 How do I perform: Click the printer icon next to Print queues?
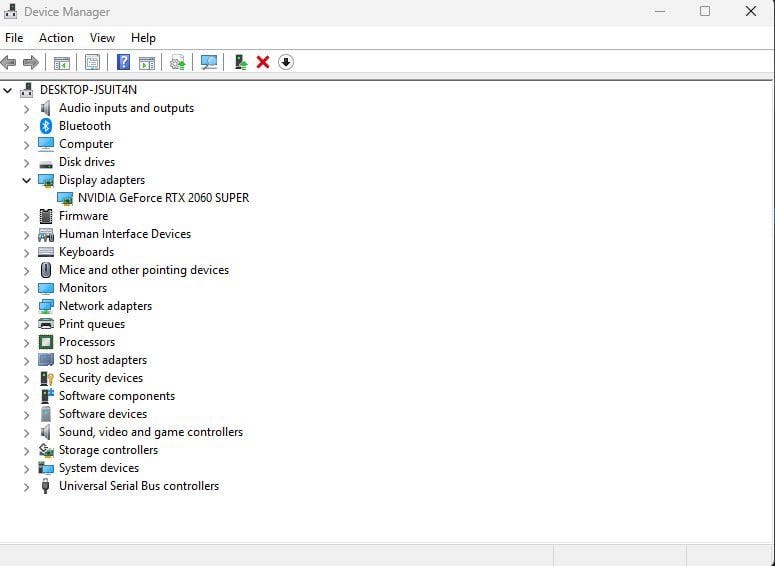[46, 324]
